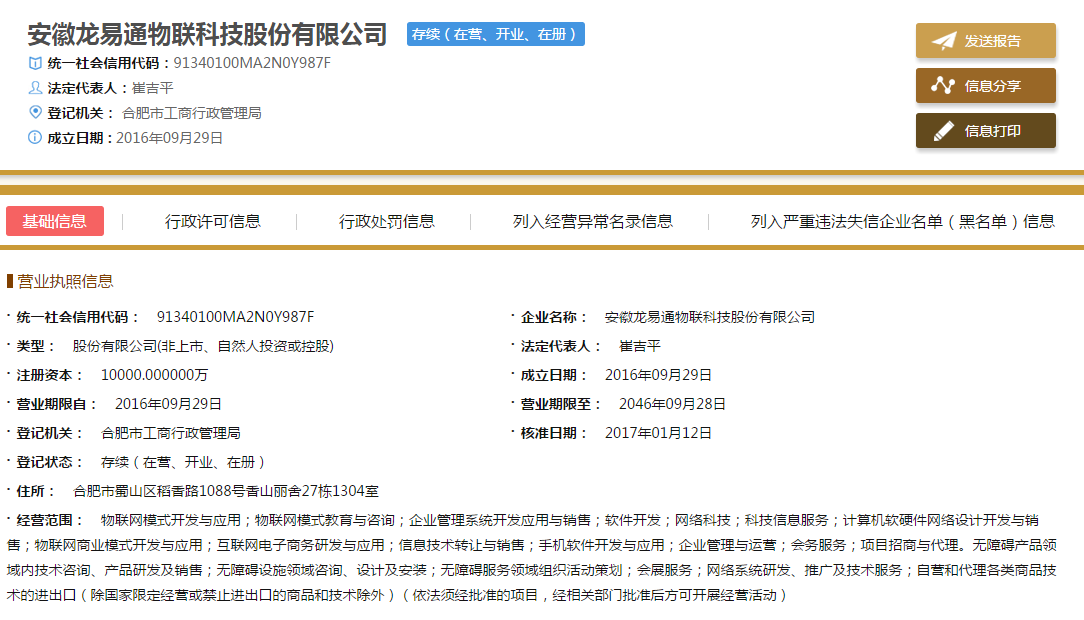This screenshot has width=1084, height=620.
Task: Click the blue 存续（在营、开业、在册）status badge
Action: point(496,34)
